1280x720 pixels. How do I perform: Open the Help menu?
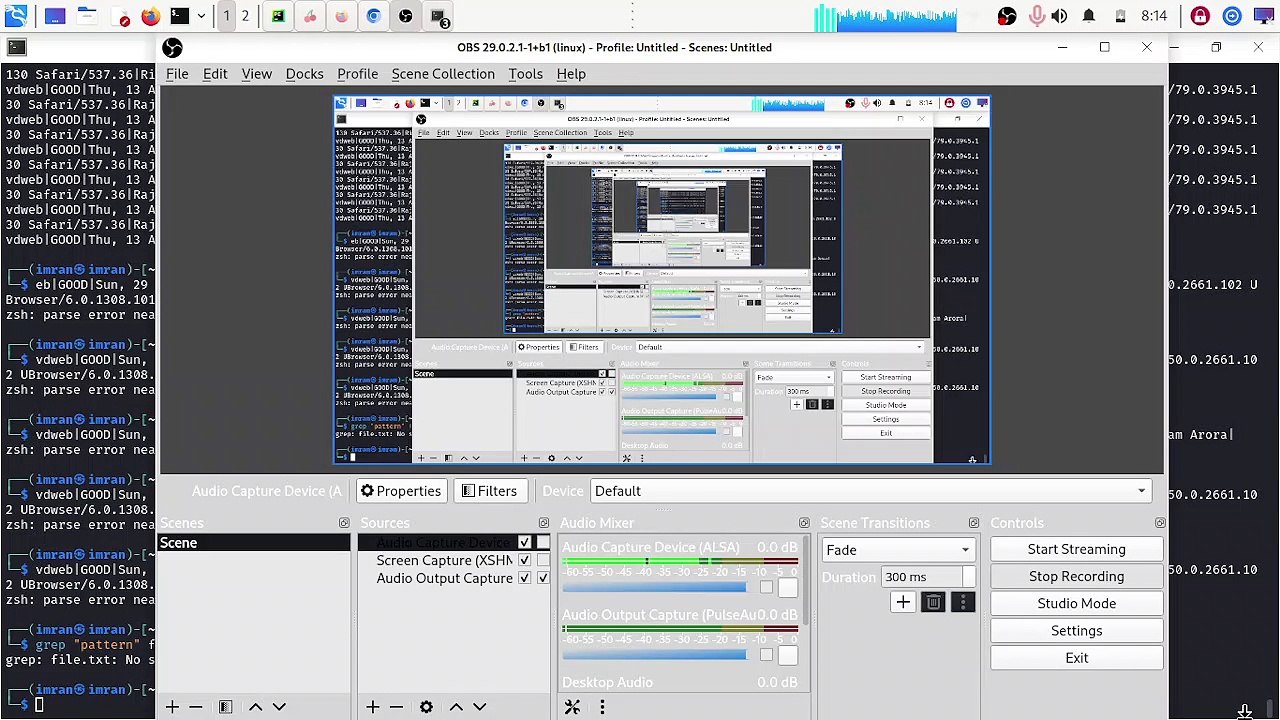click(571, 74)
